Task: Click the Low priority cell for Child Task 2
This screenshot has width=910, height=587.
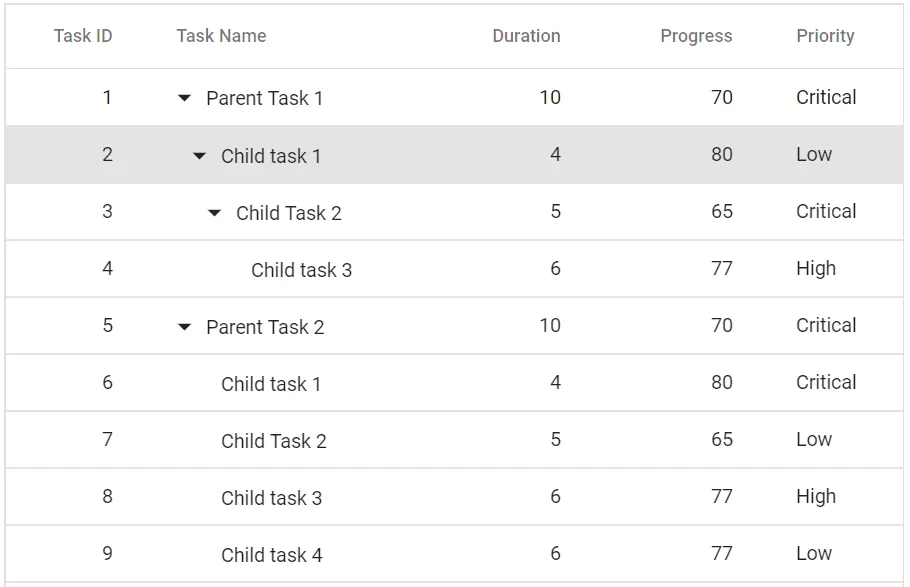Action: coord(815,440)
